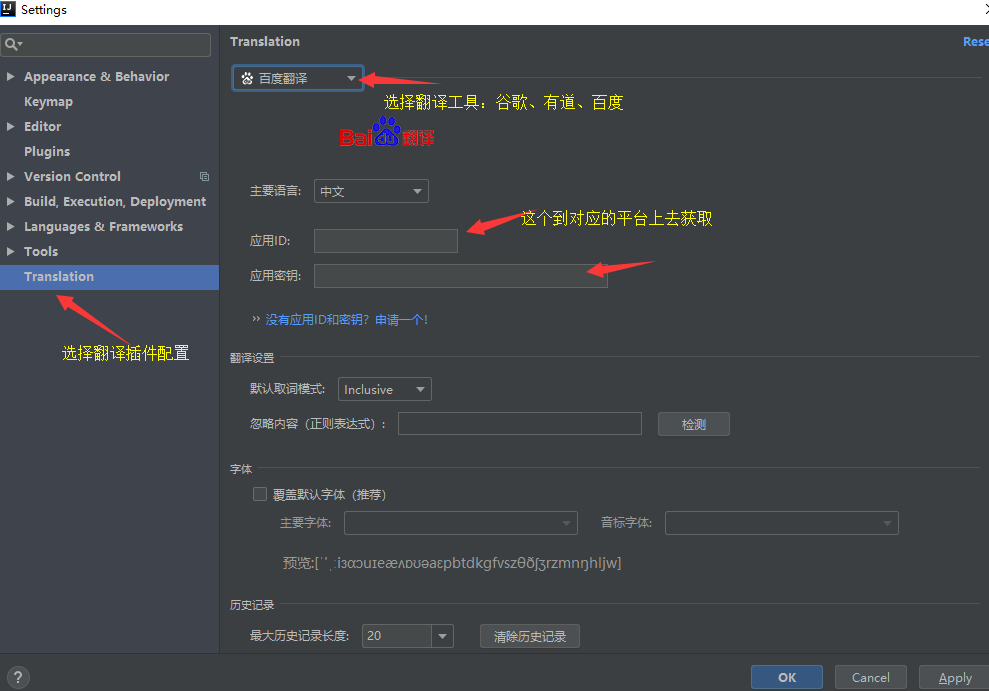
Task: Click the Baidu paw icon in translator dropdown
Action: [x=247, y=78]
